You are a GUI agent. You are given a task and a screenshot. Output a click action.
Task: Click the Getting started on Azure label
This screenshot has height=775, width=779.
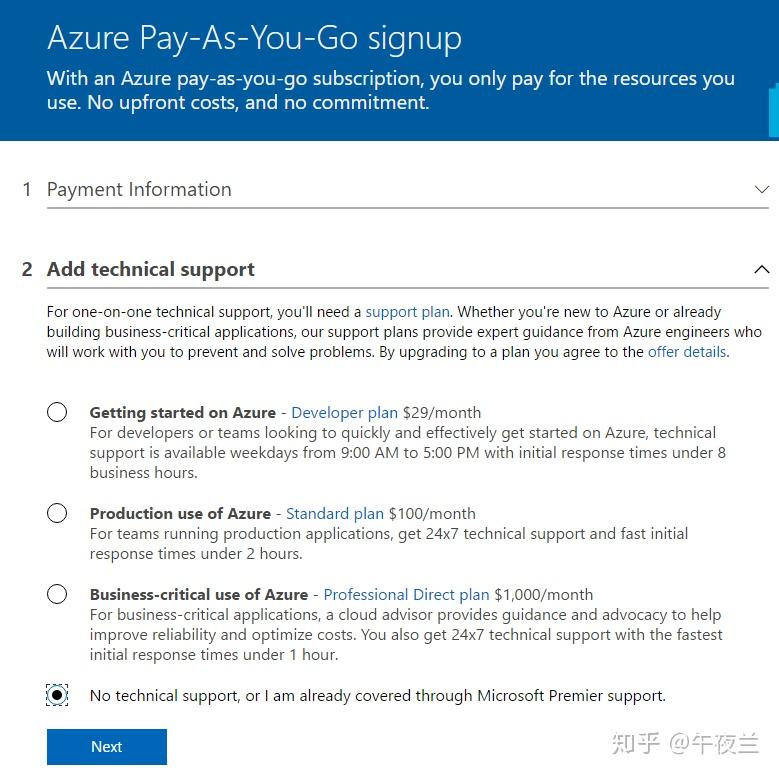(182, 412)
